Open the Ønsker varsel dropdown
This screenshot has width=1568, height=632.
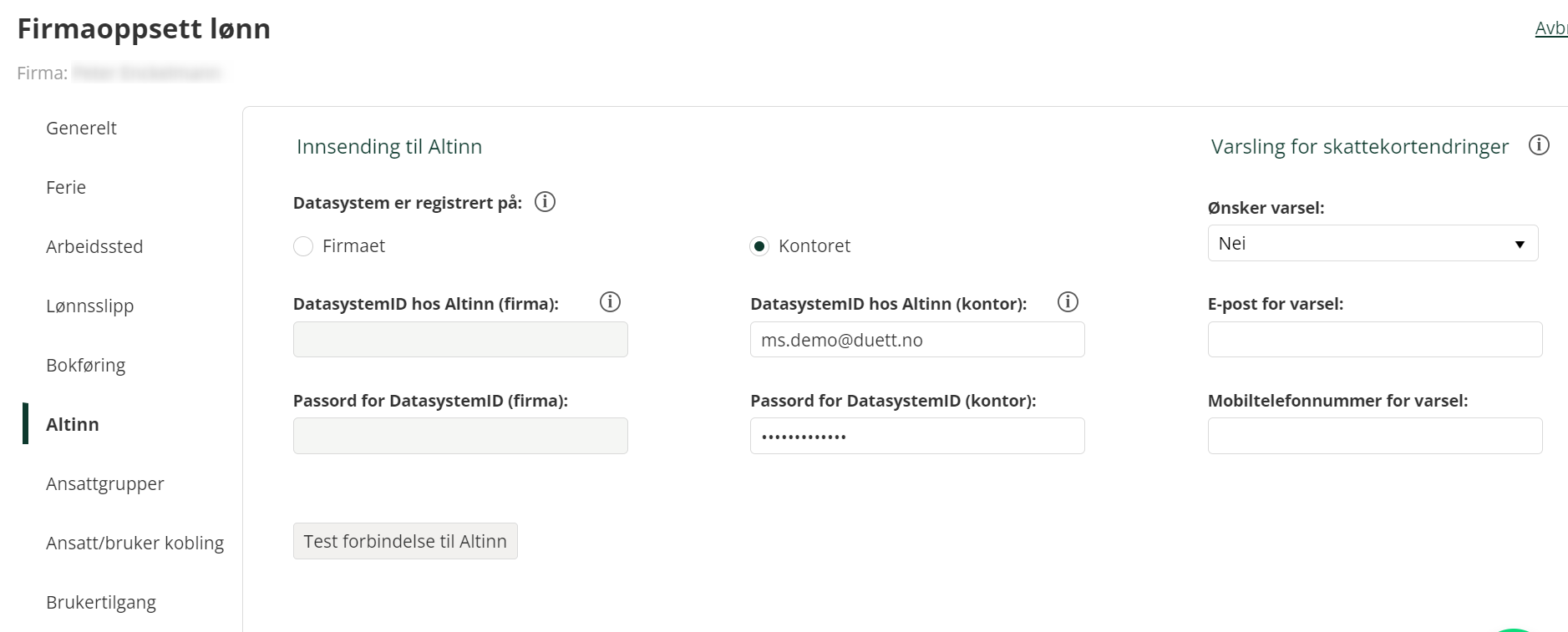point(1373,243)
